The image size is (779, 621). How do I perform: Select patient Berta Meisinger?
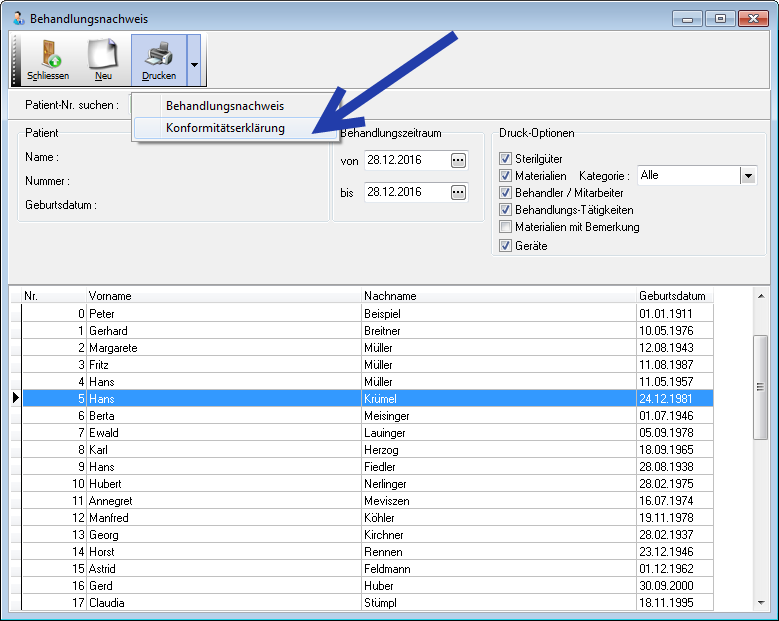click(368, 415)
